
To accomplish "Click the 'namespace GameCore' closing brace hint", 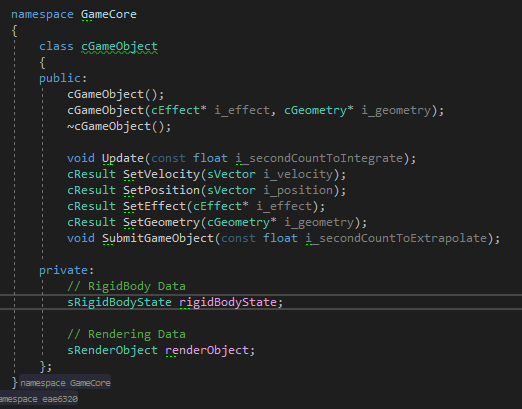I will (65, 383).
